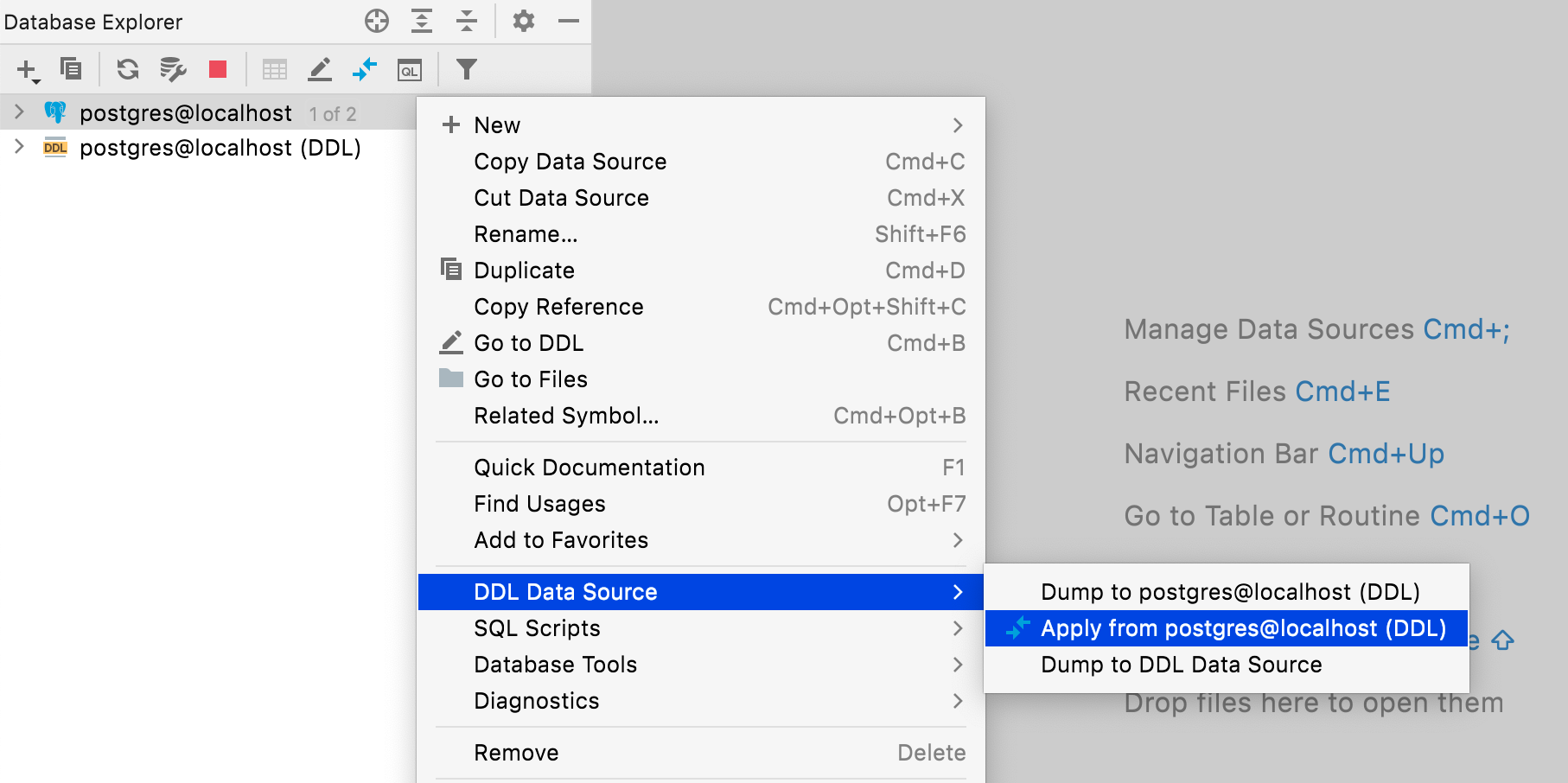Click Remove in the context menu
The height and width of the screenshot is (783, 1568).
516,753
